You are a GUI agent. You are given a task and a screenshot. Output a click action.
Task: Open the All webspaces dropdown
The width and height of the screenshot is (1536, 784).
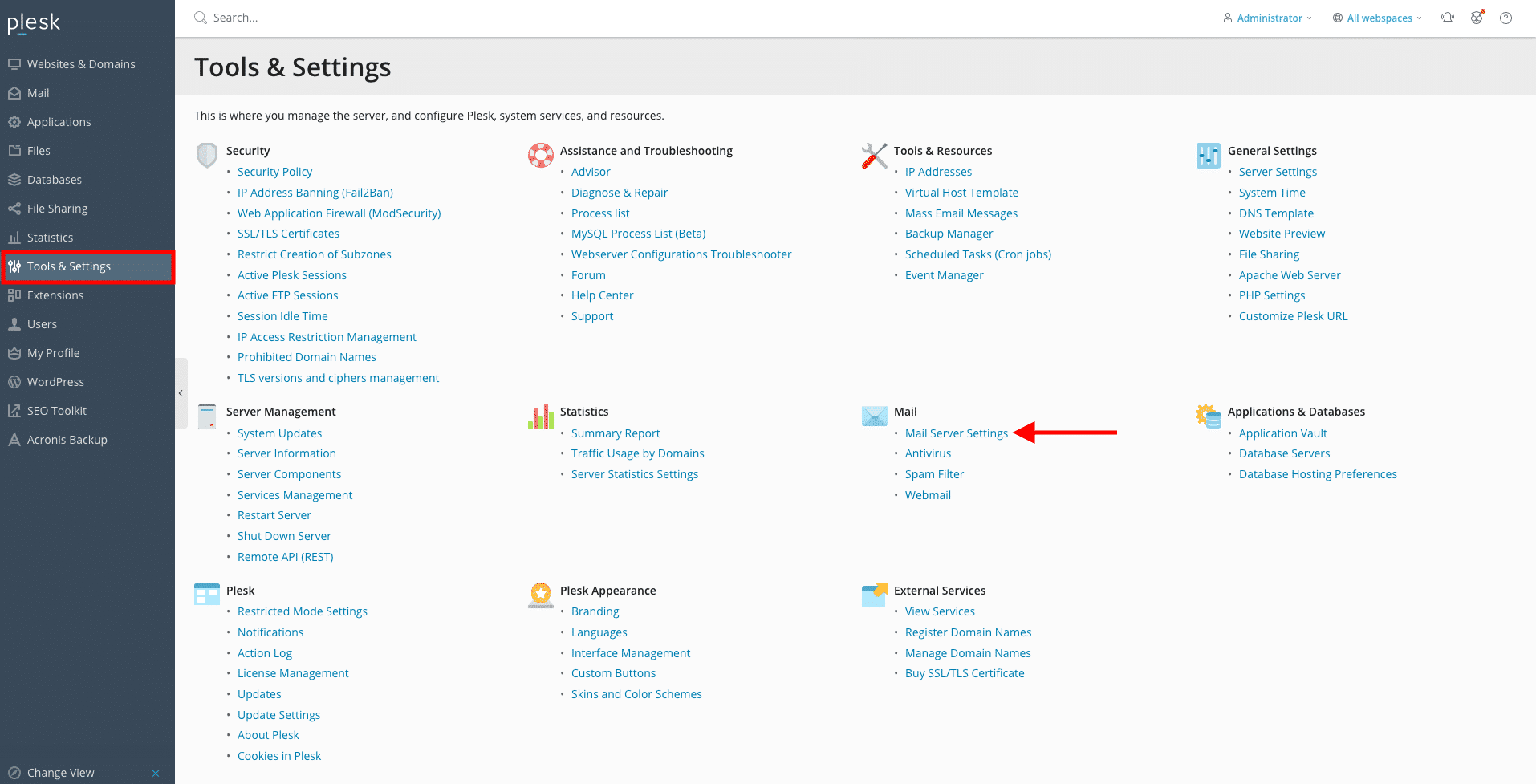click(x=1377, y=18)
